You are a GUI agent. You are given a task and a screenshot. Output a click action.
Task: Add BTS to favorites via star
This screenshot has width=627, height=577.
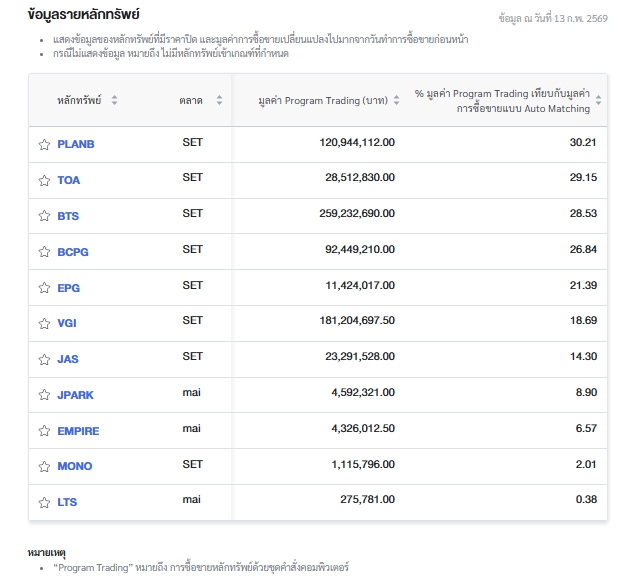point(44,216)
